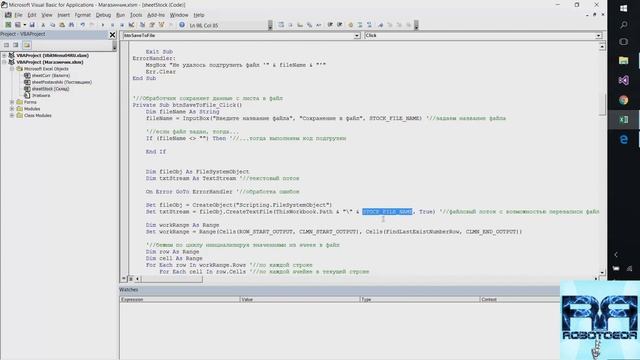Viewport: 640px width, 360px height.
Task: Click the Run Sub play icon
Action: click(x=102, y=25)
